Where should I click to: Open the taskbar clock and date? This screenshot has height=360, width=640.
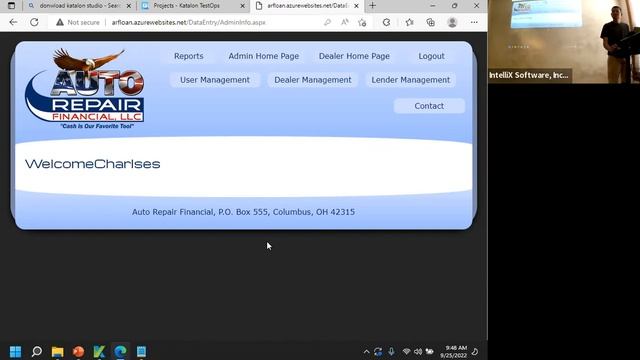tap(453, 351)
